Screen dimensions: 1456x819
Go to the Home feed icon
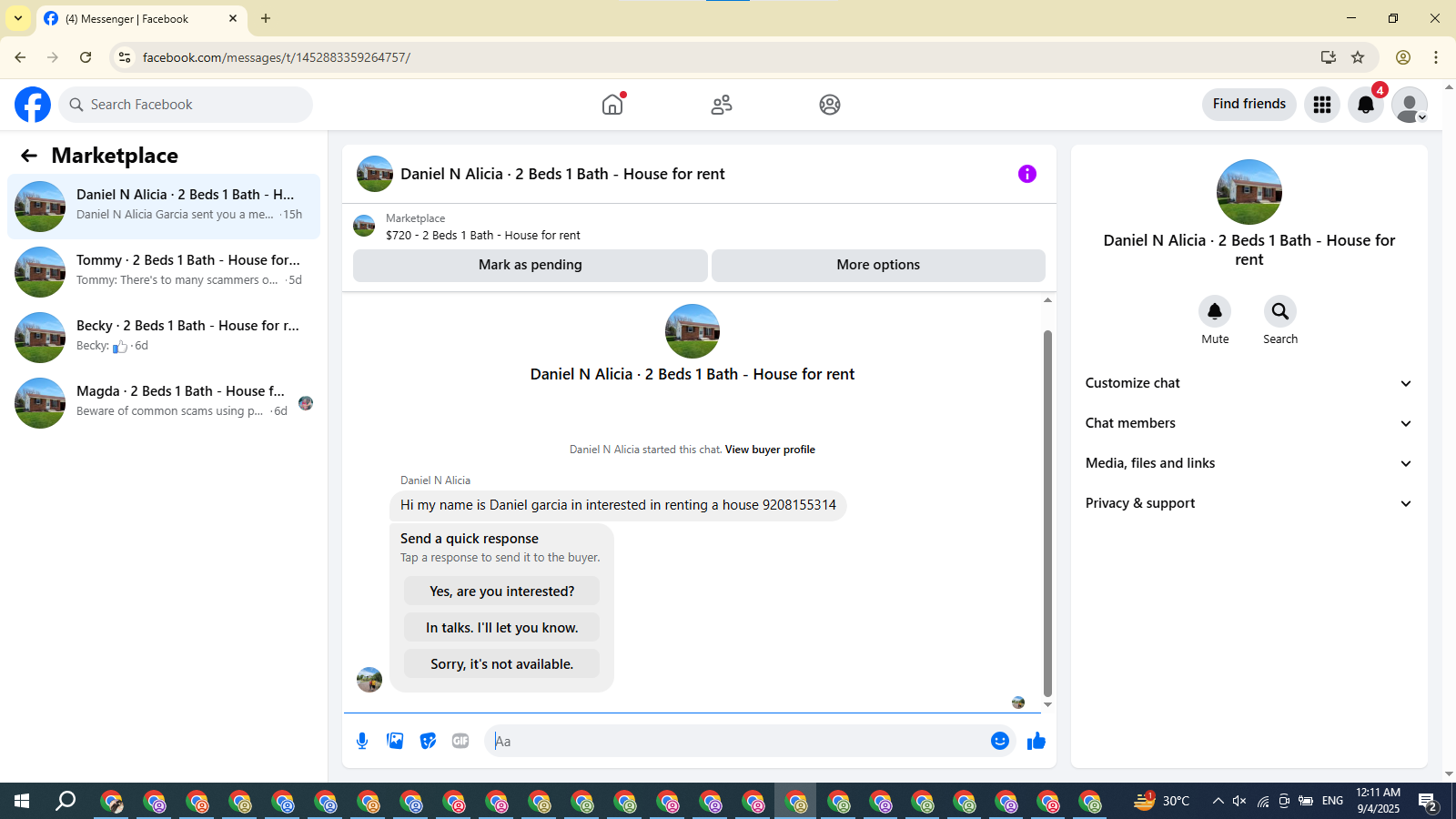pyautogui.click(x=612, y=105)
